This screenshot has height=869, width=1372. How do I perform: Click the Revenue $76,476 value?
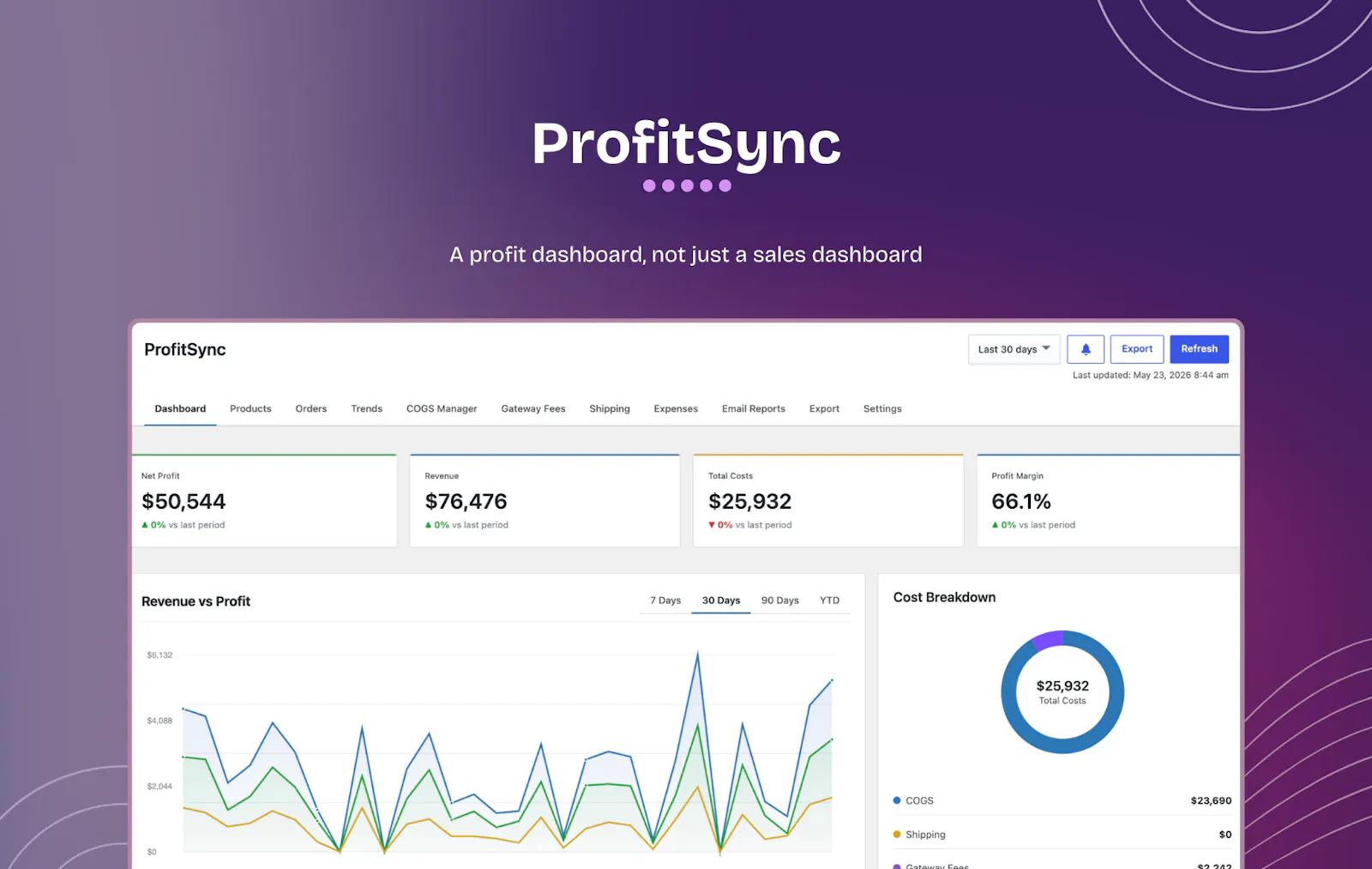pyautogui.click(x=466, y=502)
